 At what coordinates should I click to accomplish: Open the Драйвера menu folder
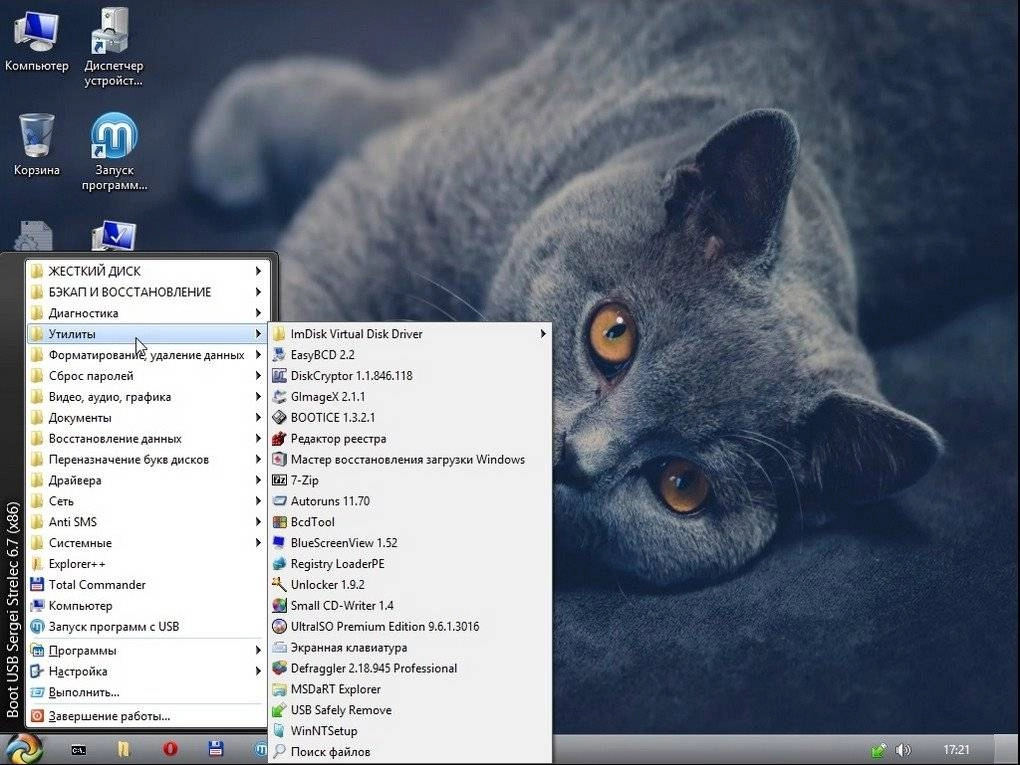(146, 480)
